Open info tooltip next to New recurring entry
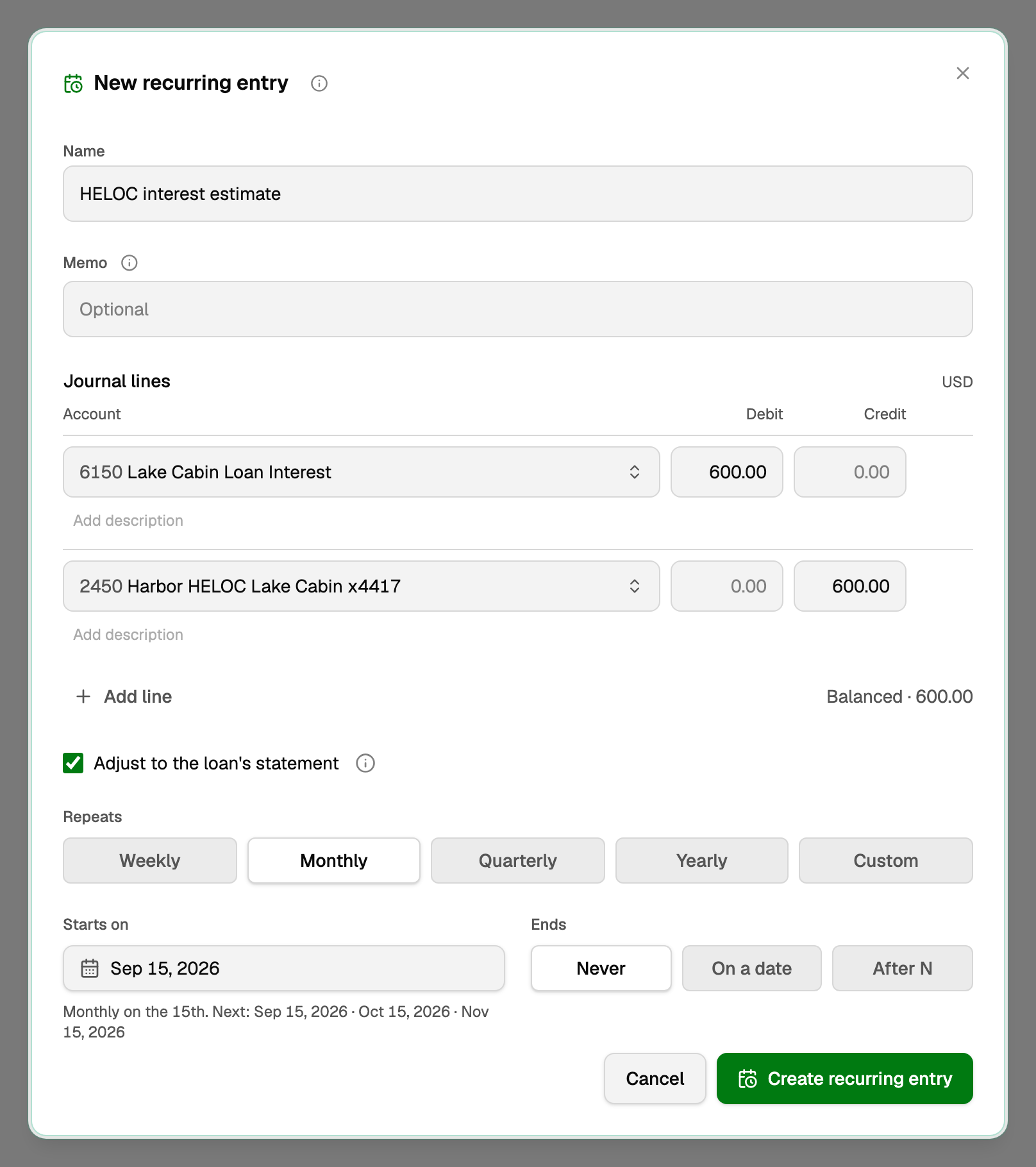The width and height of the screenshot is (1036, 1167). pos(319,83)
